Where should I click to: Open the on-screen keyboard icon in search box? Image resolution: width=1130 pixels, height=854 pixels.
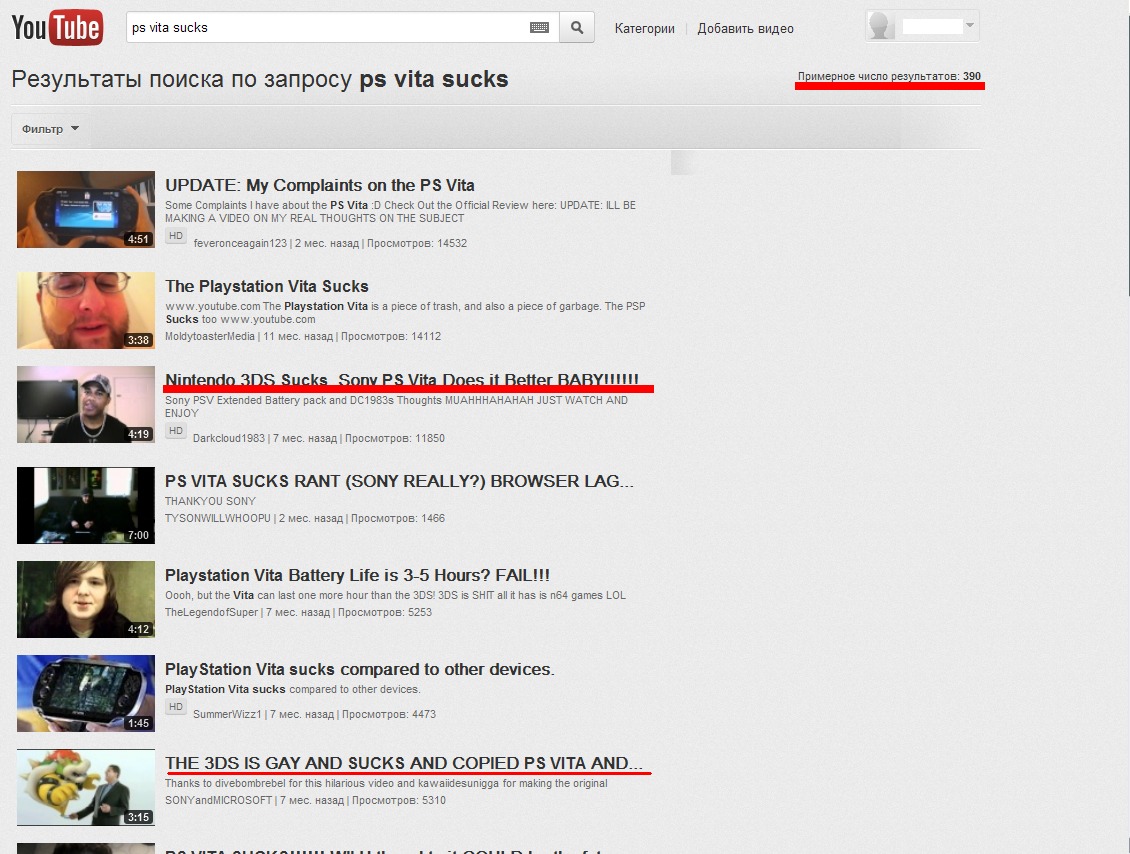540,28
